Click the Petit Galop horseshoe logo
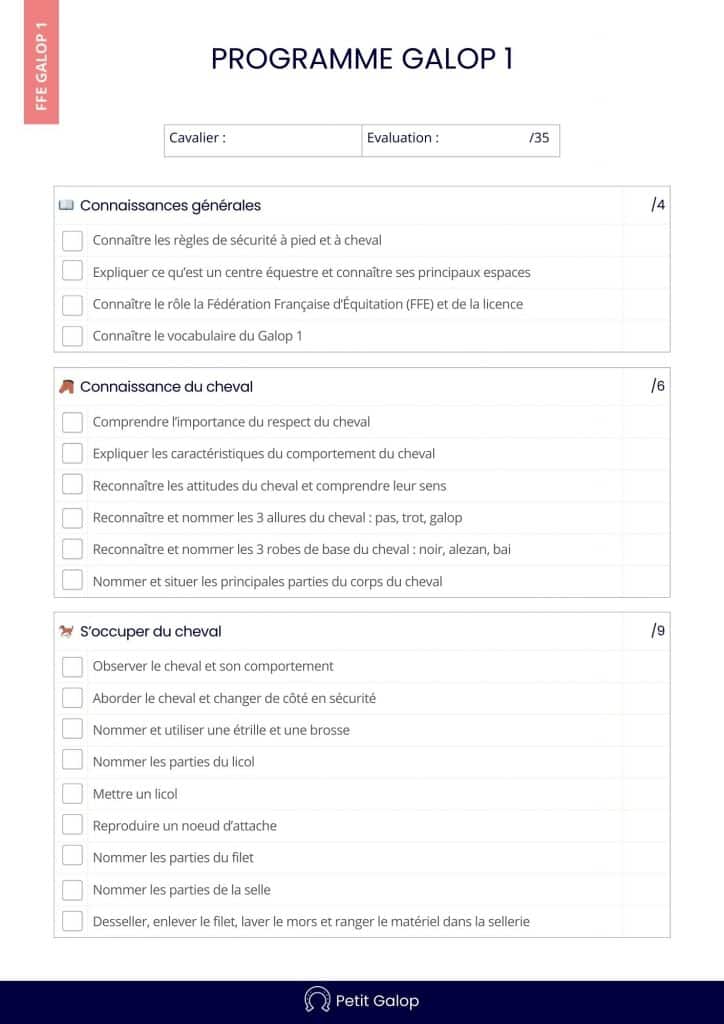 pos(317,1000)
